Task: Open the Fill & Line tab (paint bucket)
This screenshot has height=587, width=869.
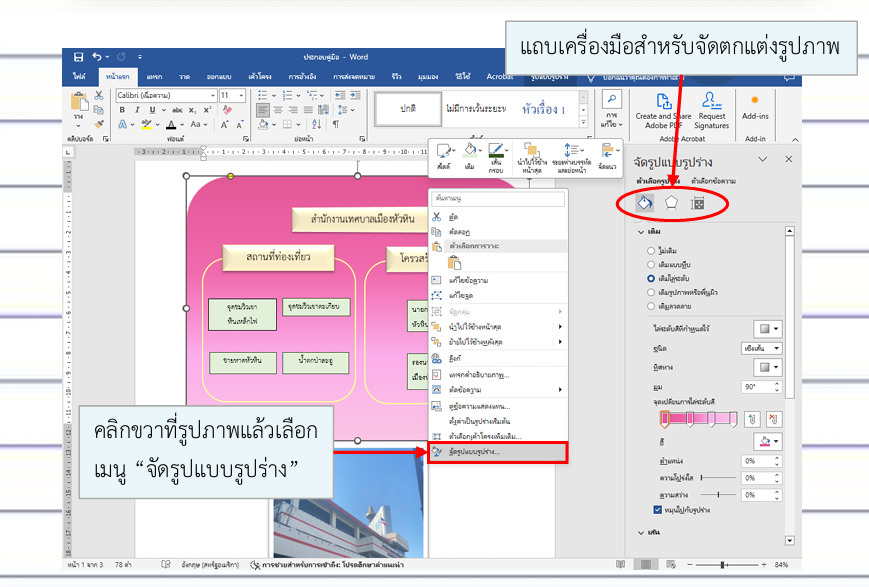Action: pos(645,203)
